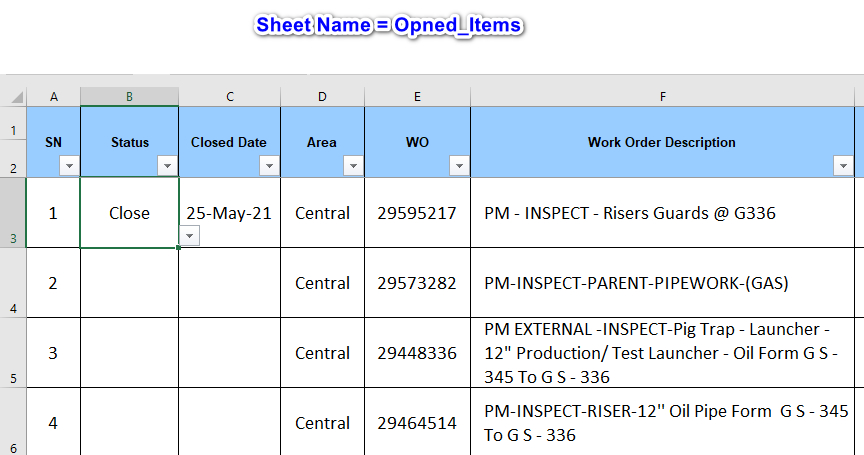Select column F header
Image resolution: width=864 pixels, height=455 pixels.
(662, 96)
